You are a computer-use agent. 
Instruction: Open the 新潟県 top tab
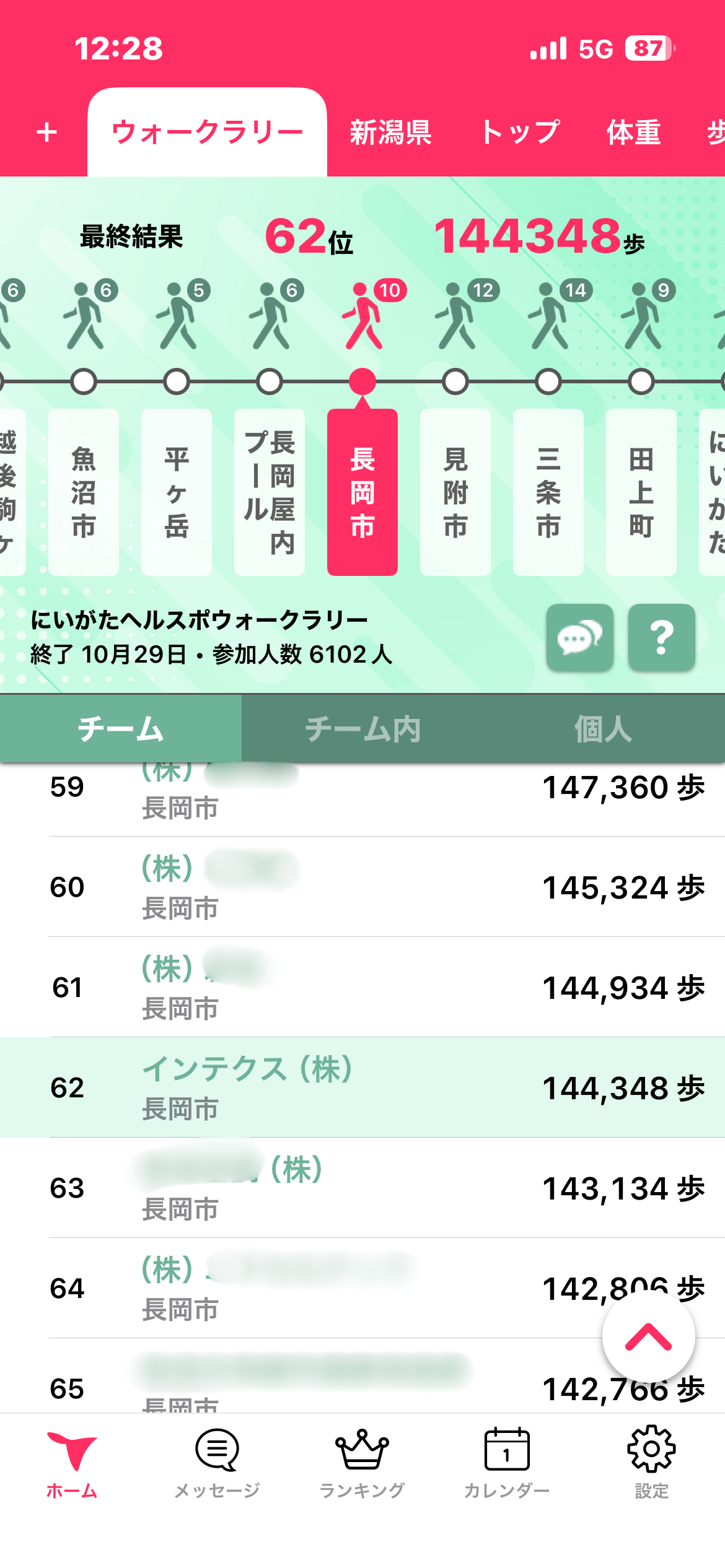(391, 133)
